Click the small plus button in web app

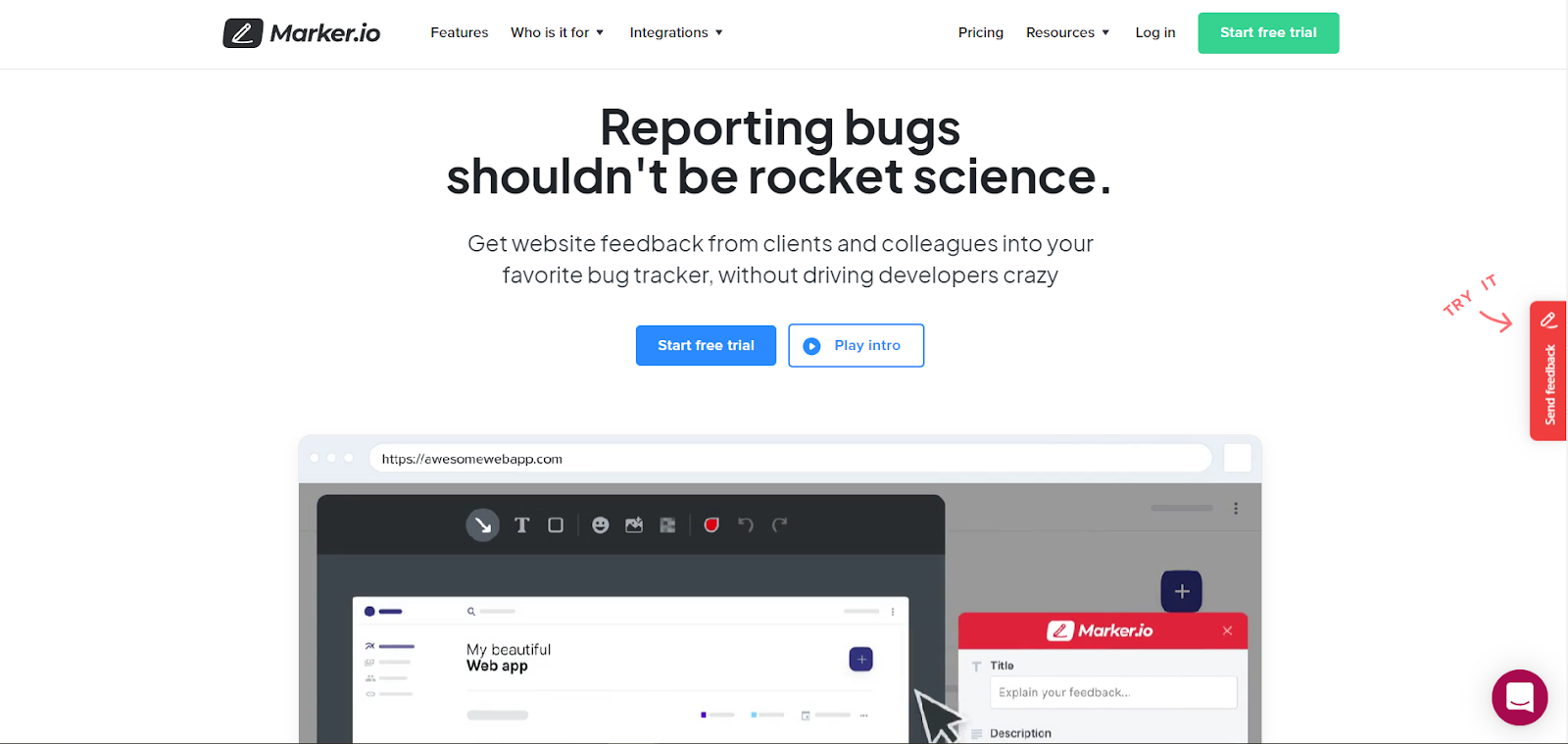861,660
